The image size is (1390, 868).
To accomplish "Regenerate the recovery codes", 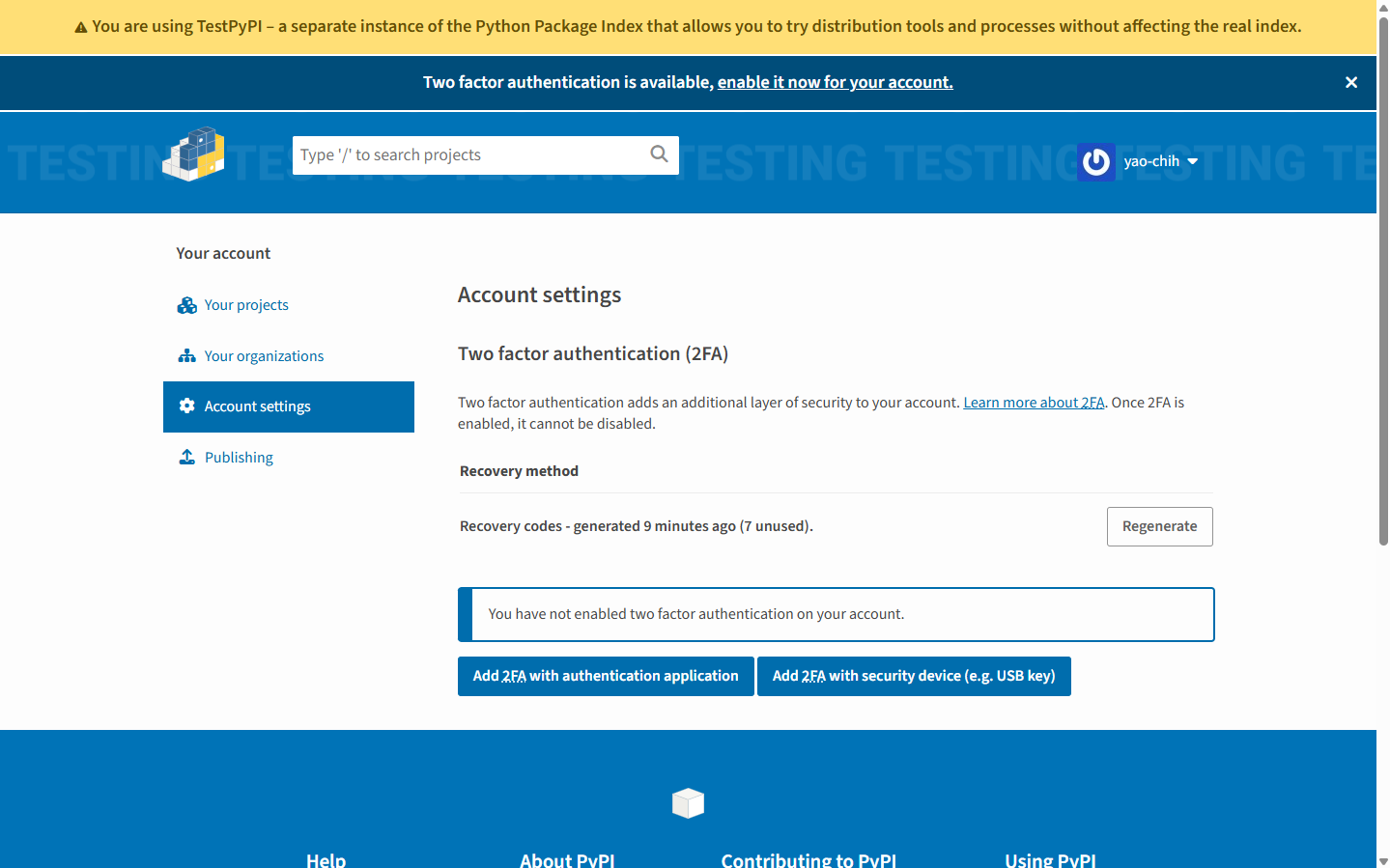I will pyautogui.click(x=1159, y=526).
